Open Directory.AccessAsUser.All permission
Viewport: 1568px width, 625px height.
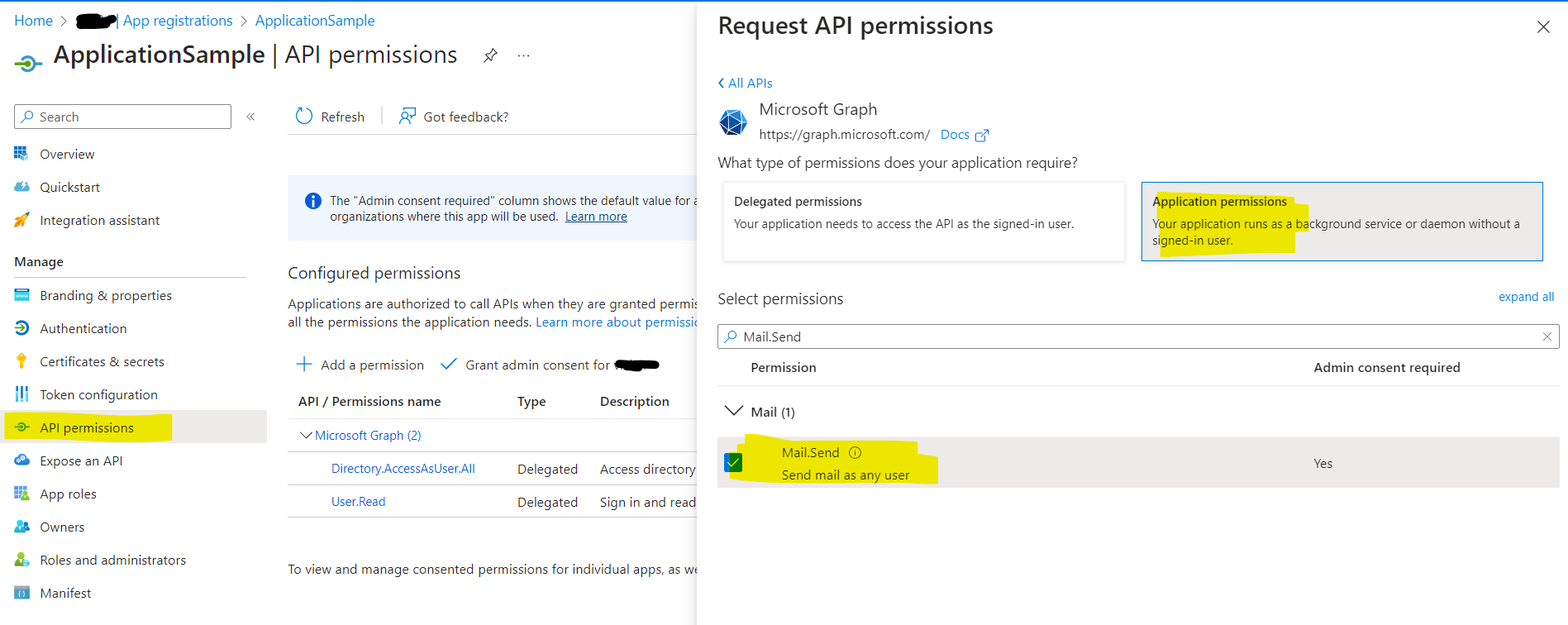pyautogui.click(x=403, y=469)
